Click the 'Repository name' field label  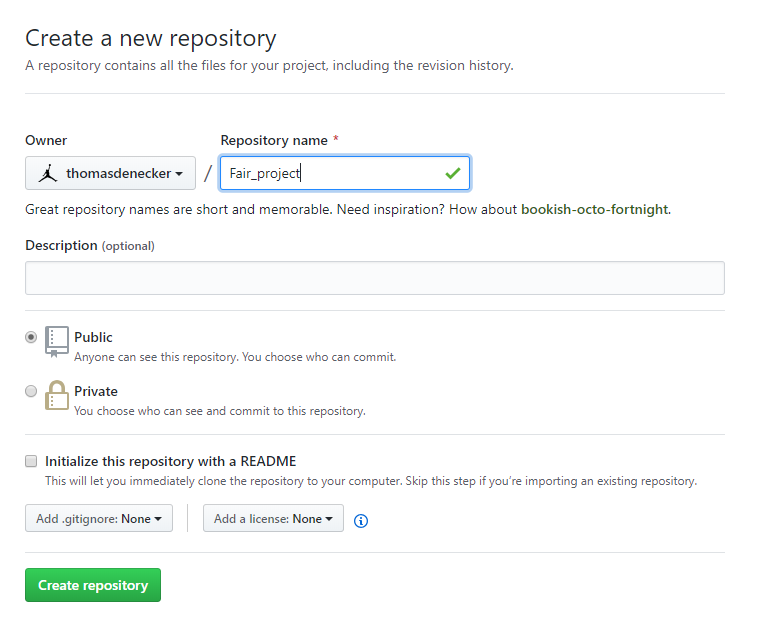pos(274,141)
